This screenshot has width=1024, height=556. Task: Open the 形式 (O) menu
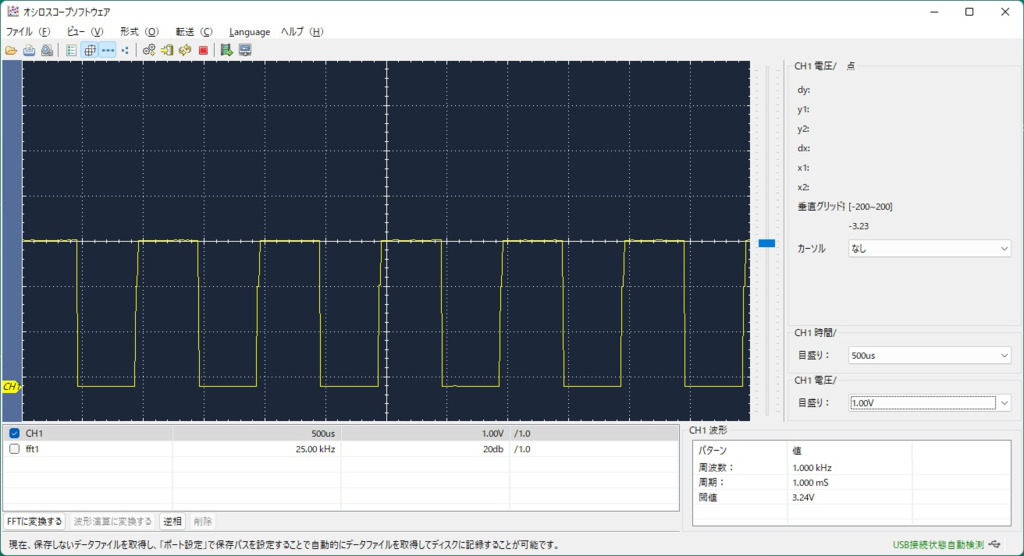(139, 31)
